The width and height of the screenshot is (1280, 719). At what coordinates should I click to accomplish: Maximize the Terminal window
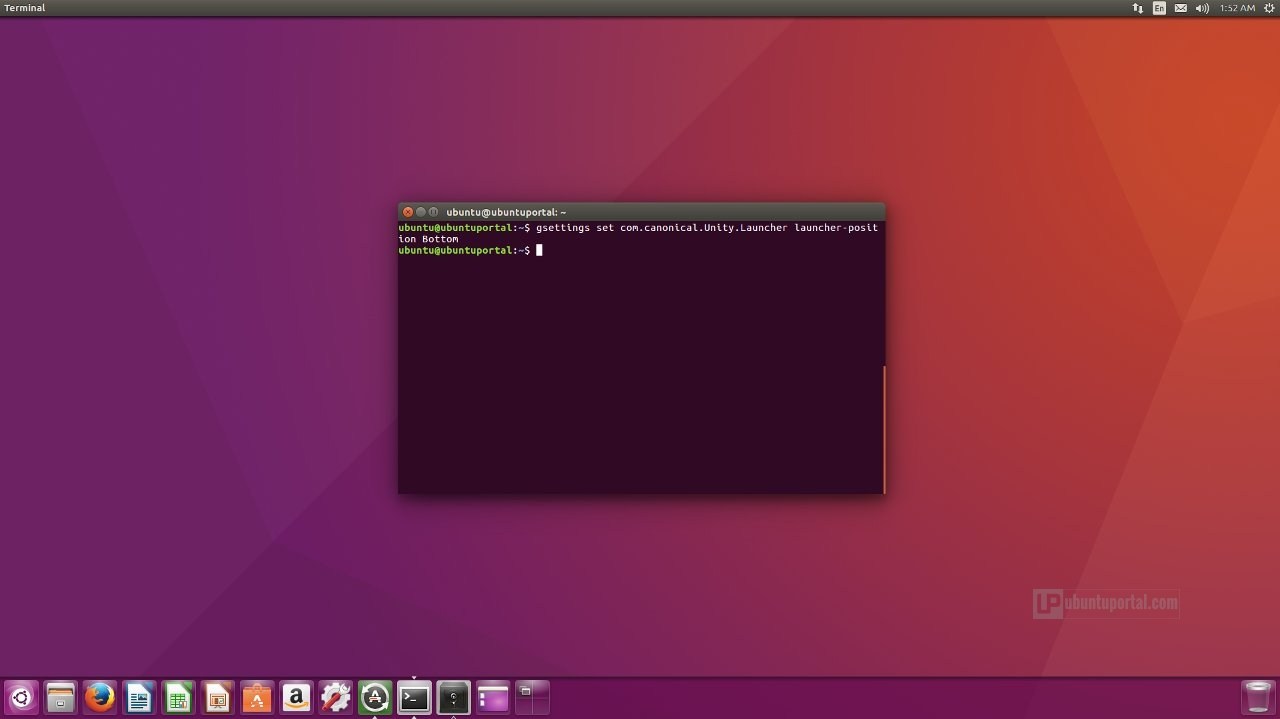point(434,212)
